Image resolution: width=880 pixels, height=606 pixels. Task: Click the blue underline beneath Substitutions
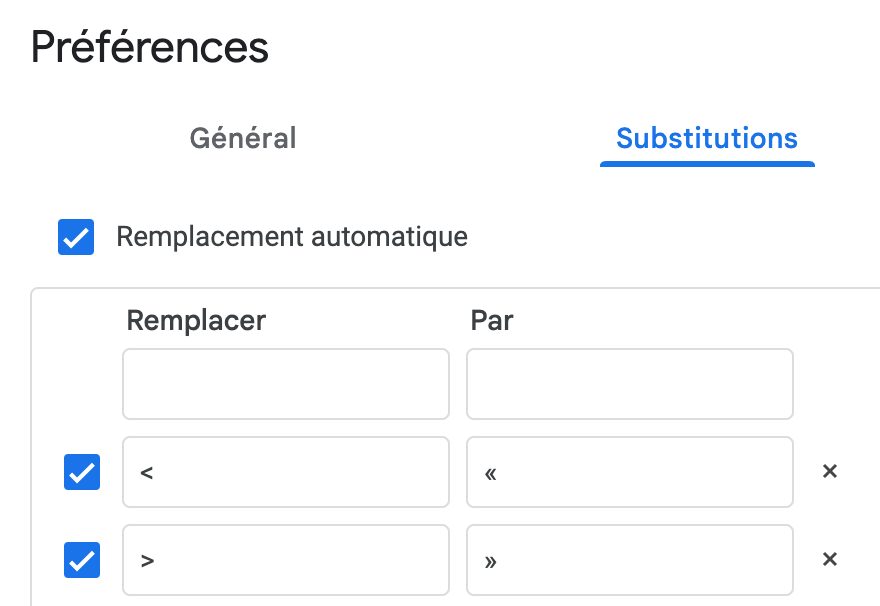click(x=706, y=163)
